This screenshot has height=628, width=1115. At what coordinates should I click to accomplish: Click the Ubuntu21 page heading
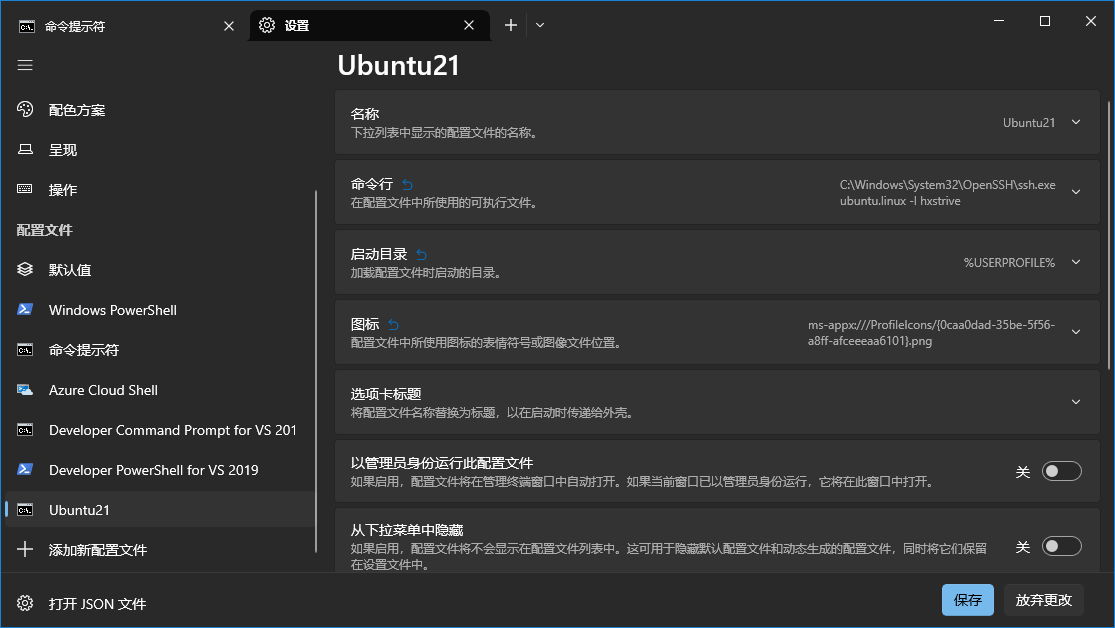coord(398,65)
